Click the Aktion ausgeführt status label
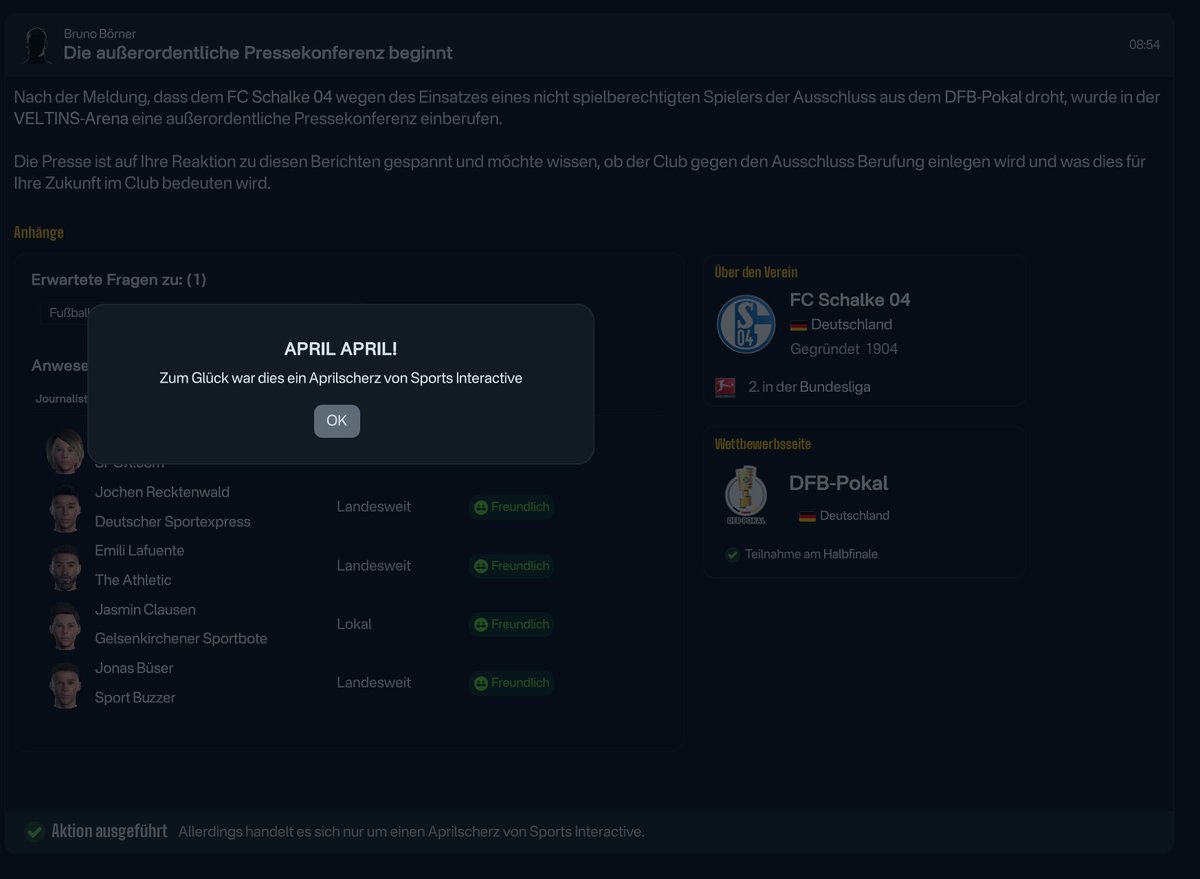 pyautogui.click(x=109, y=831)
